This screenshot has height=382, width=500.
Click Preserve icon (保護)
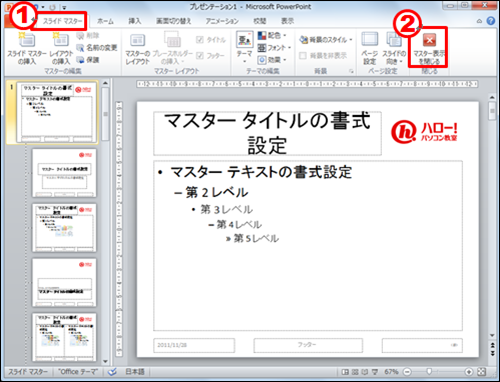click(88, 60)
